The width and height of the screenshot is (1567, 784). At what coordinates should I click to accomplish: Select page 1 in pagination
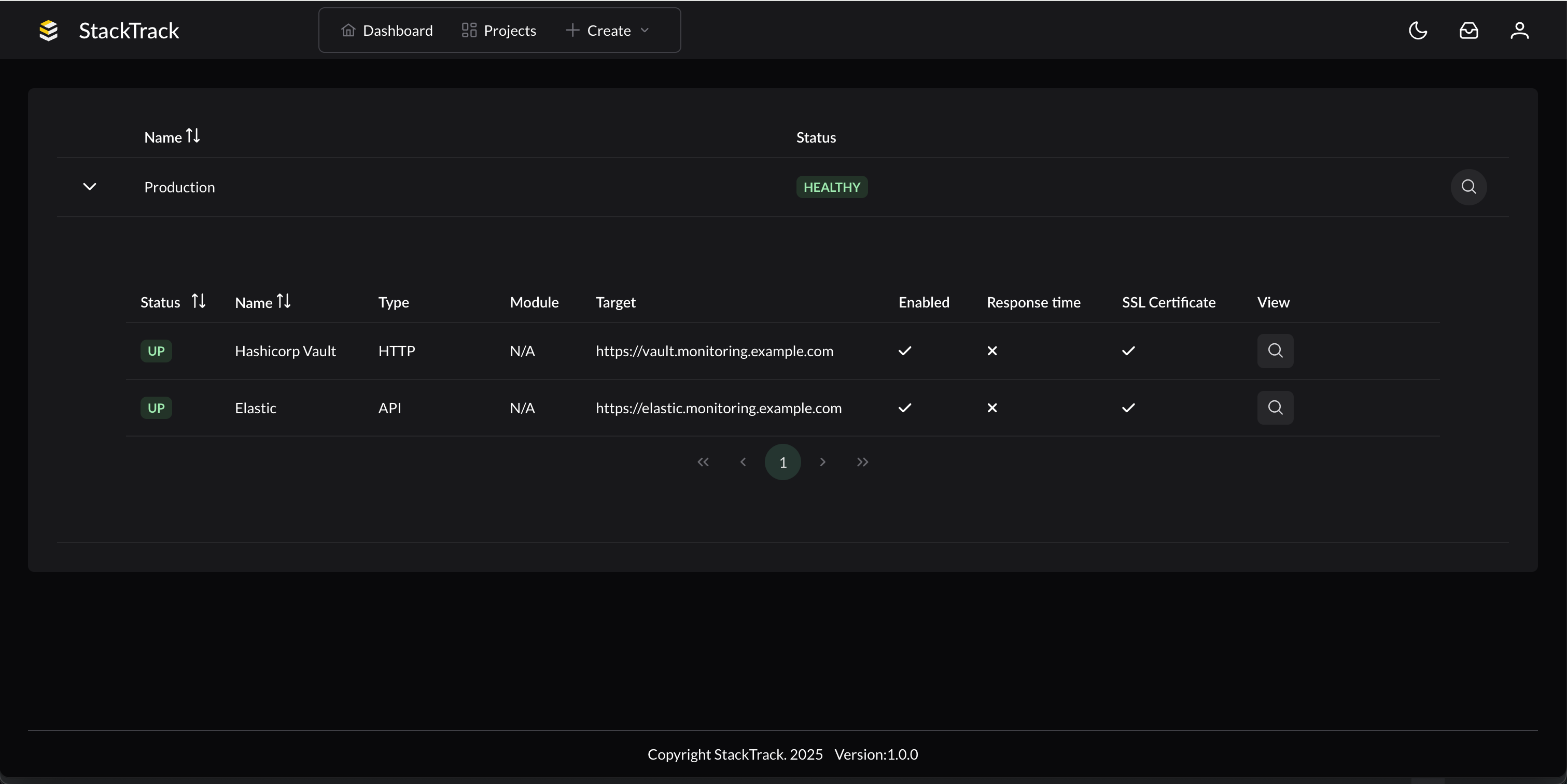(782, 461)
